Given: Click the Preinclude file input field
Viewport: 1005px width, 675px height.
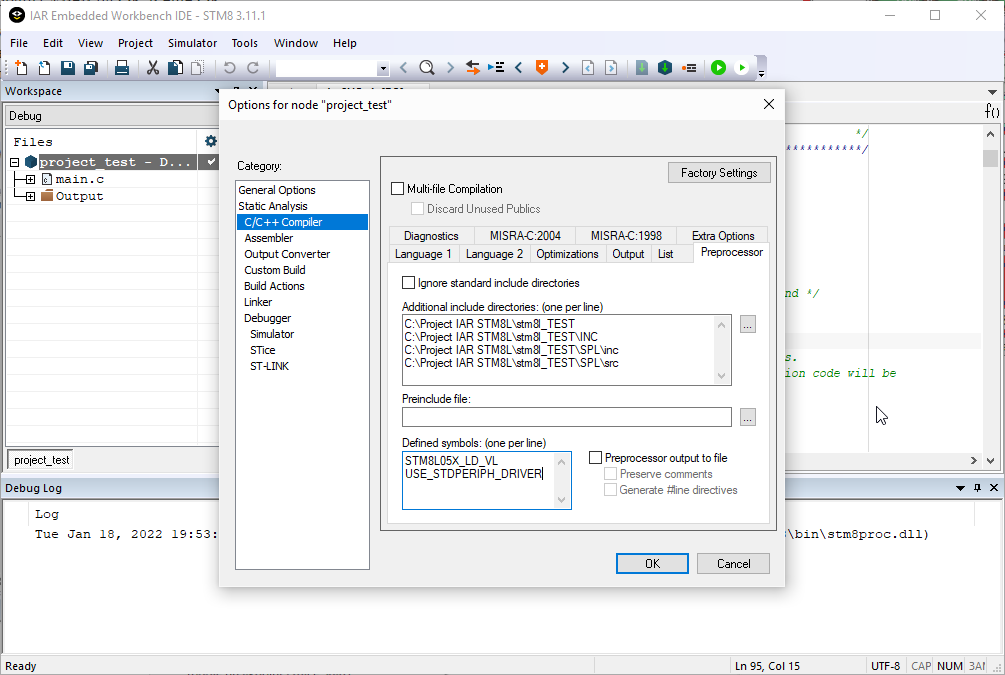Looking at the screenshot, I should (x=567, y=417).
